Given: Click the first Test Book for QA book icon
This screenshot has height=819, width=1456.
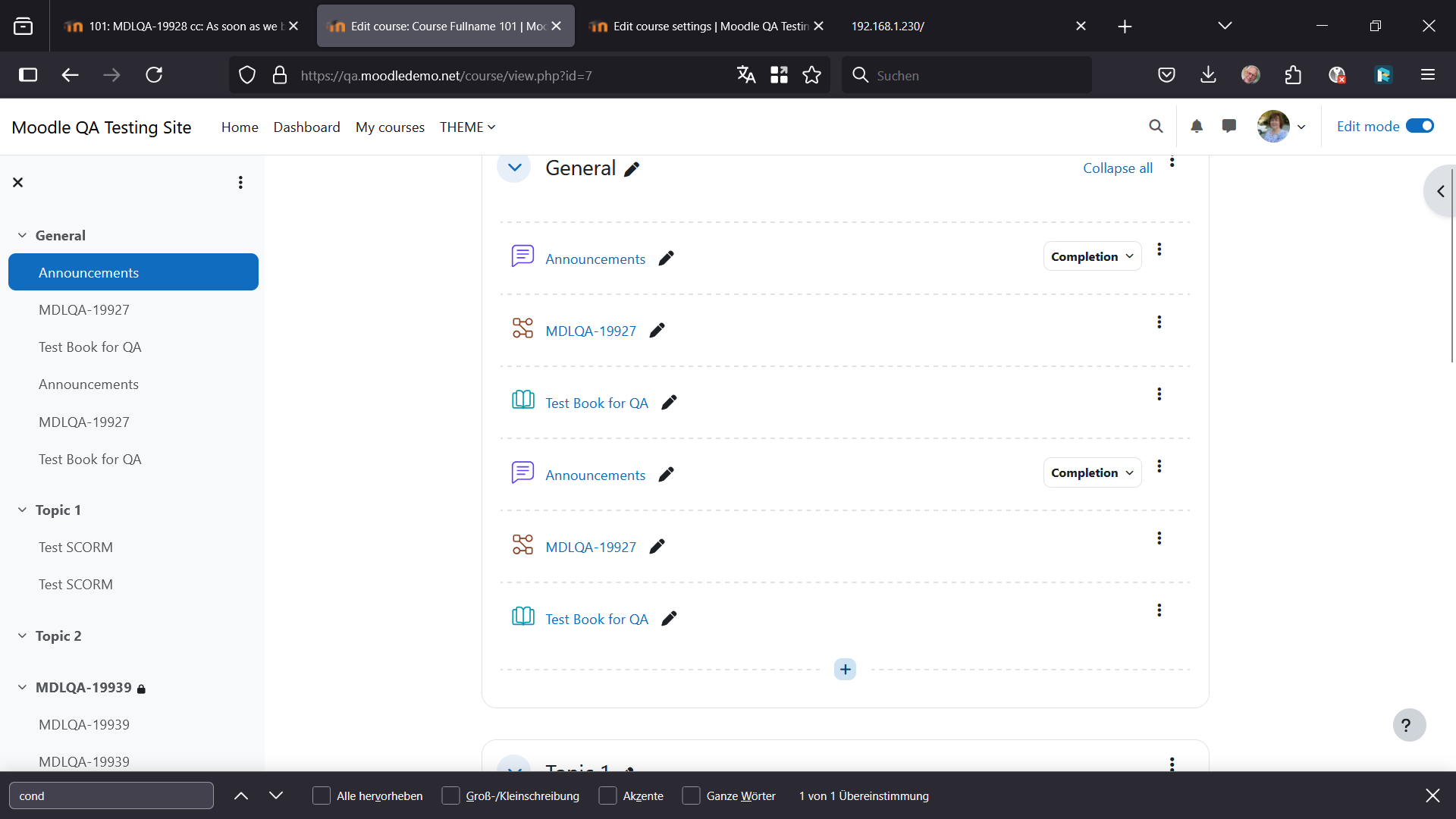Looking at the screenshot, I should click(x=522, y=400).
